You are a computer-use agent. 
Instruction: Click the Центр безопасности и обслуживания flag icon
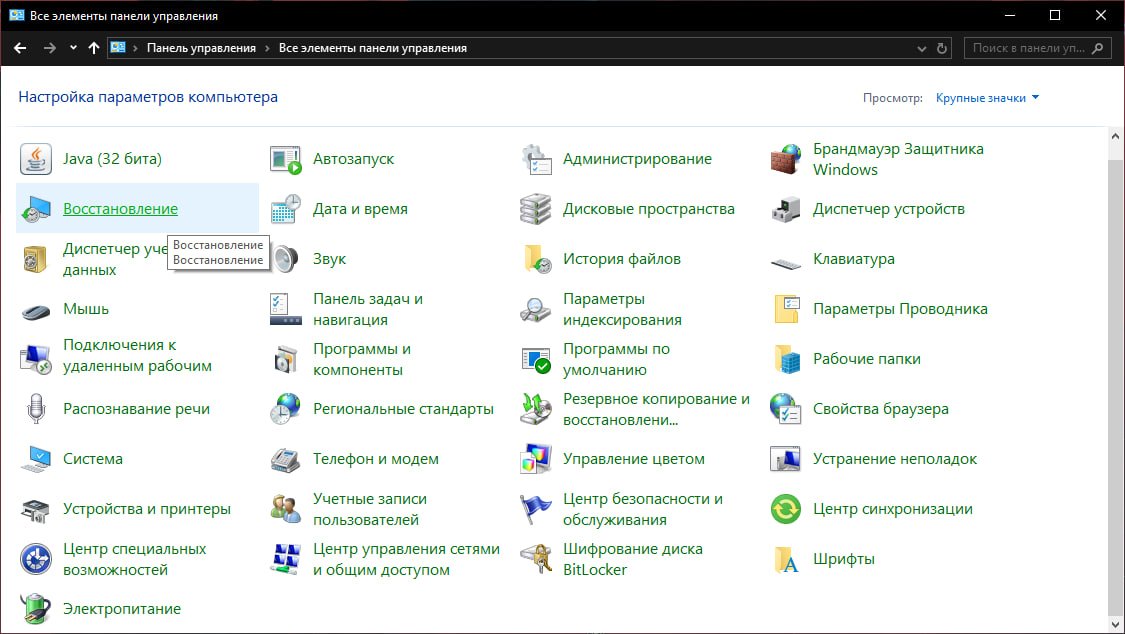[536, 509]
